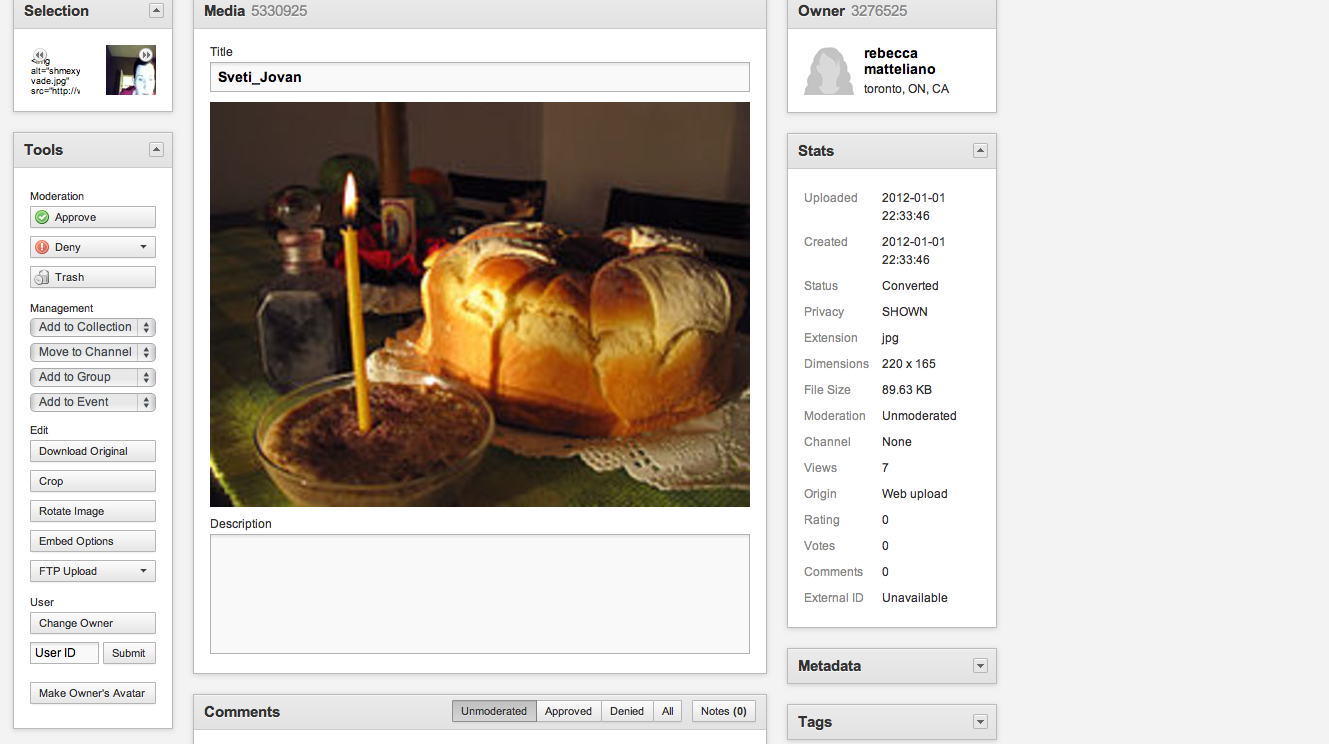
Task: Go to the next item in Selection
Action: click(x=146, y=55)
